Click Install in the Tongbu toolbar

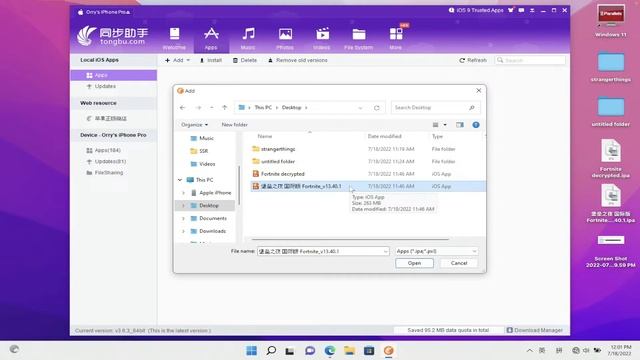click(x=211, y=60)
